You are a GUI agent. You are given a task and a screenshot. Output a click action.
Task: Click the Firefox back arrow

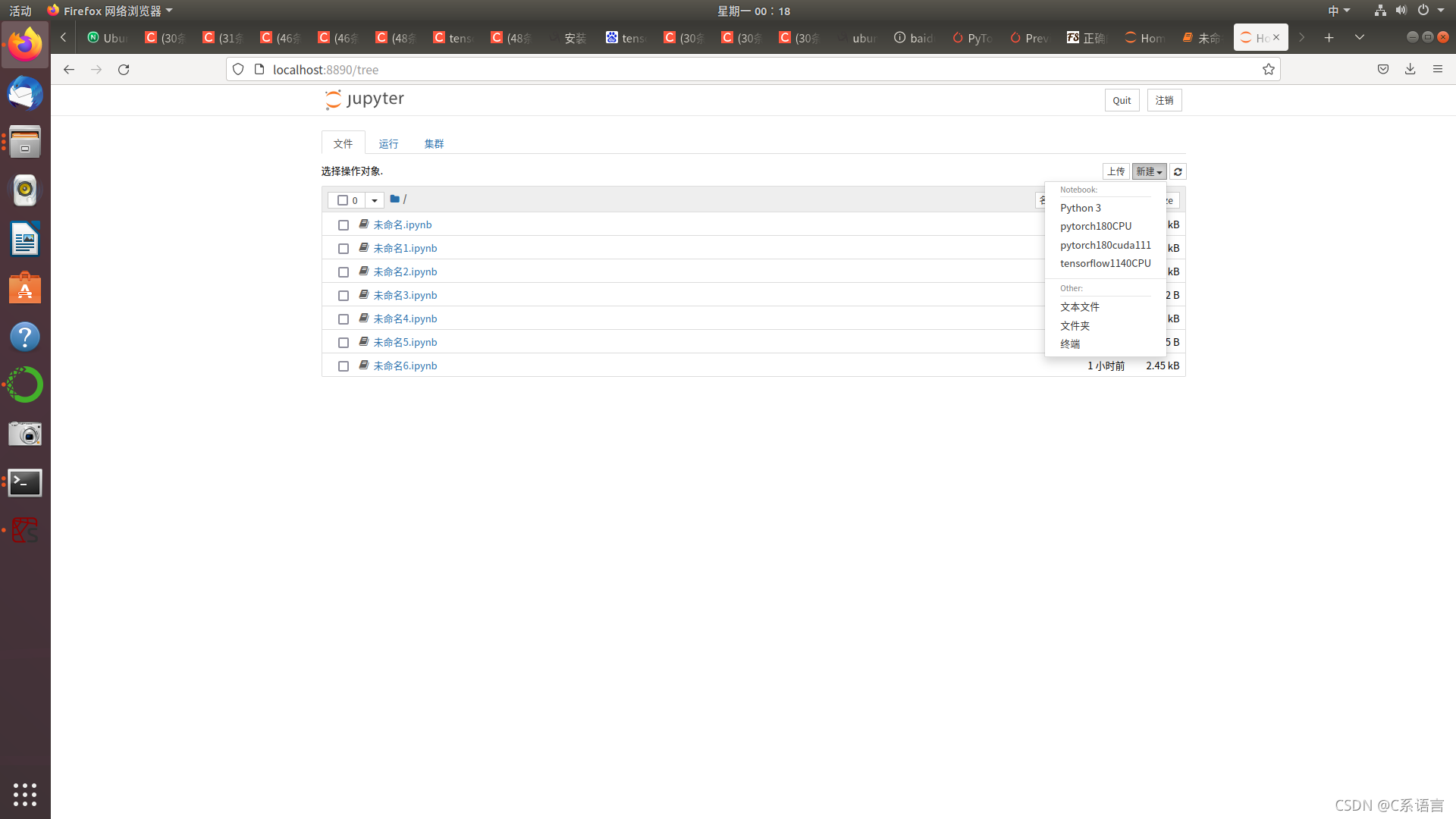pos(69,70)
